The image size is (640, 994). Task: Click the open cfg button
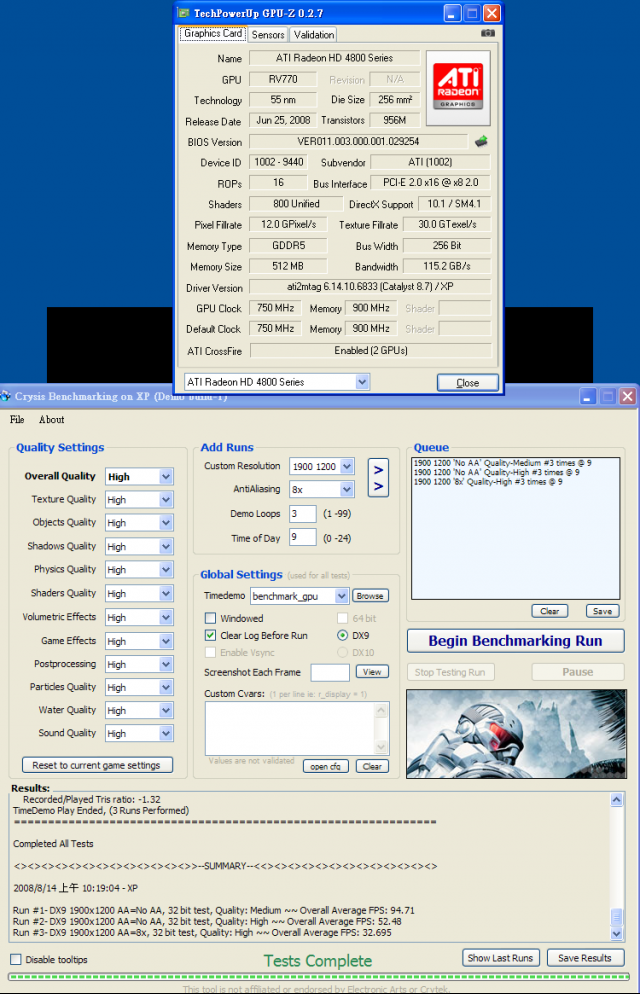326,766
